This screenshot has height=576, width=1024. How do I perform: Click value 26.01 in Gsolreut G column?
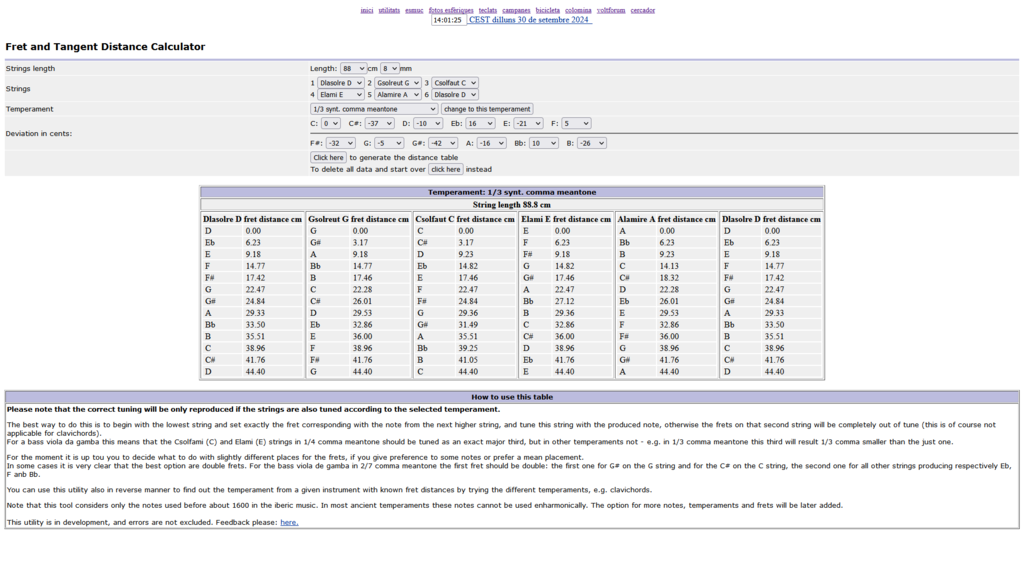point(362,302)
